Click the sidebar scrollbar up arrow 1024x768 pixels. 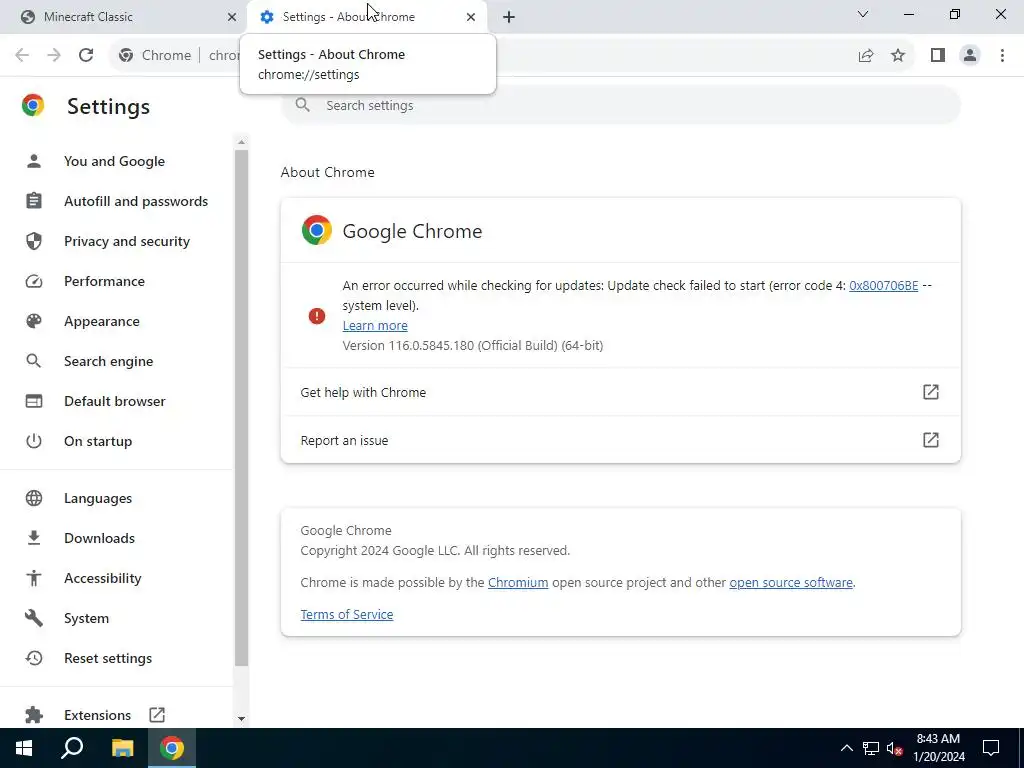(241, 142)
